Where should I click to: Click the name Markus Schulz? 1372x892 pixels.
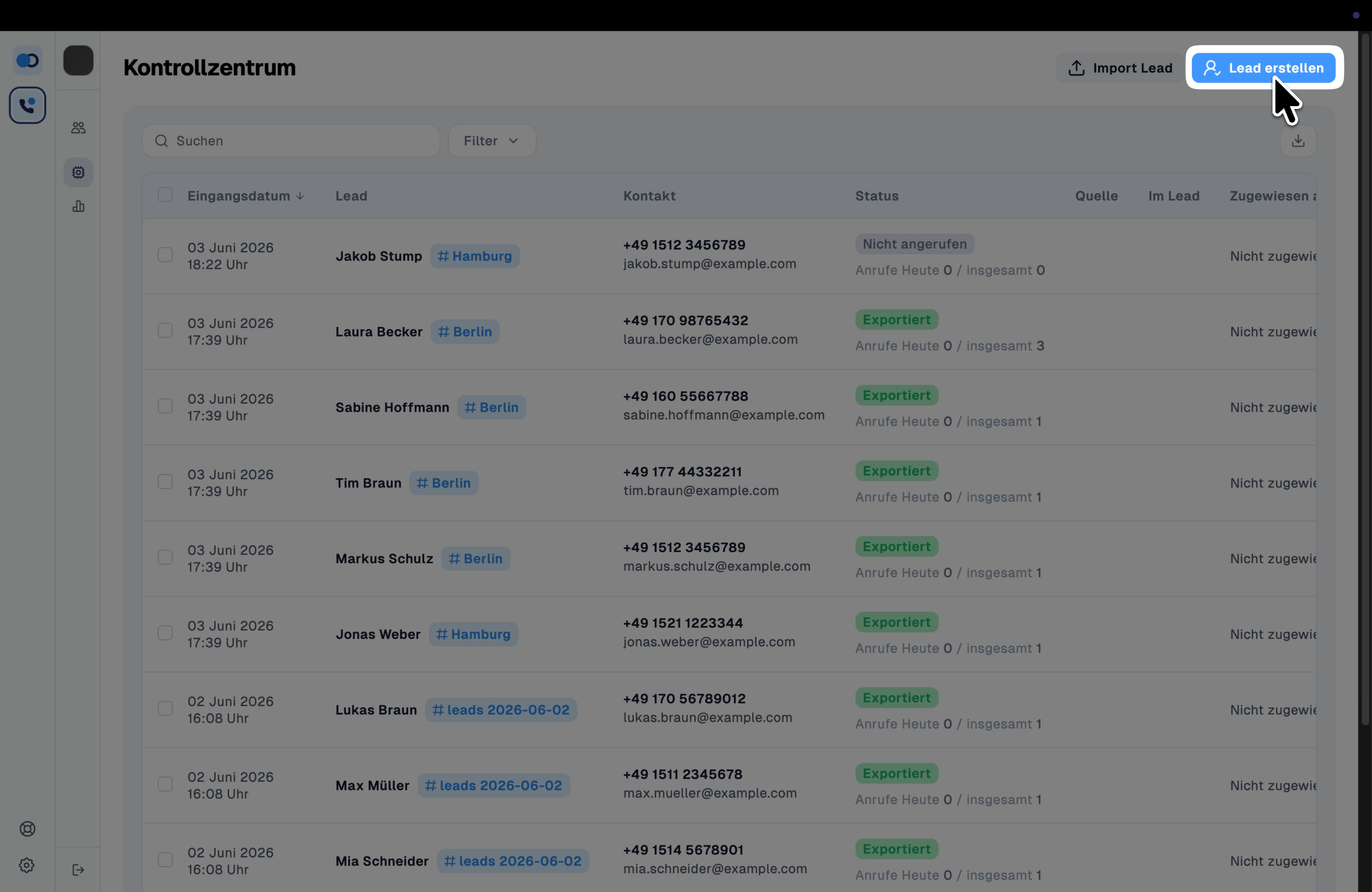[x=384, y=559]
